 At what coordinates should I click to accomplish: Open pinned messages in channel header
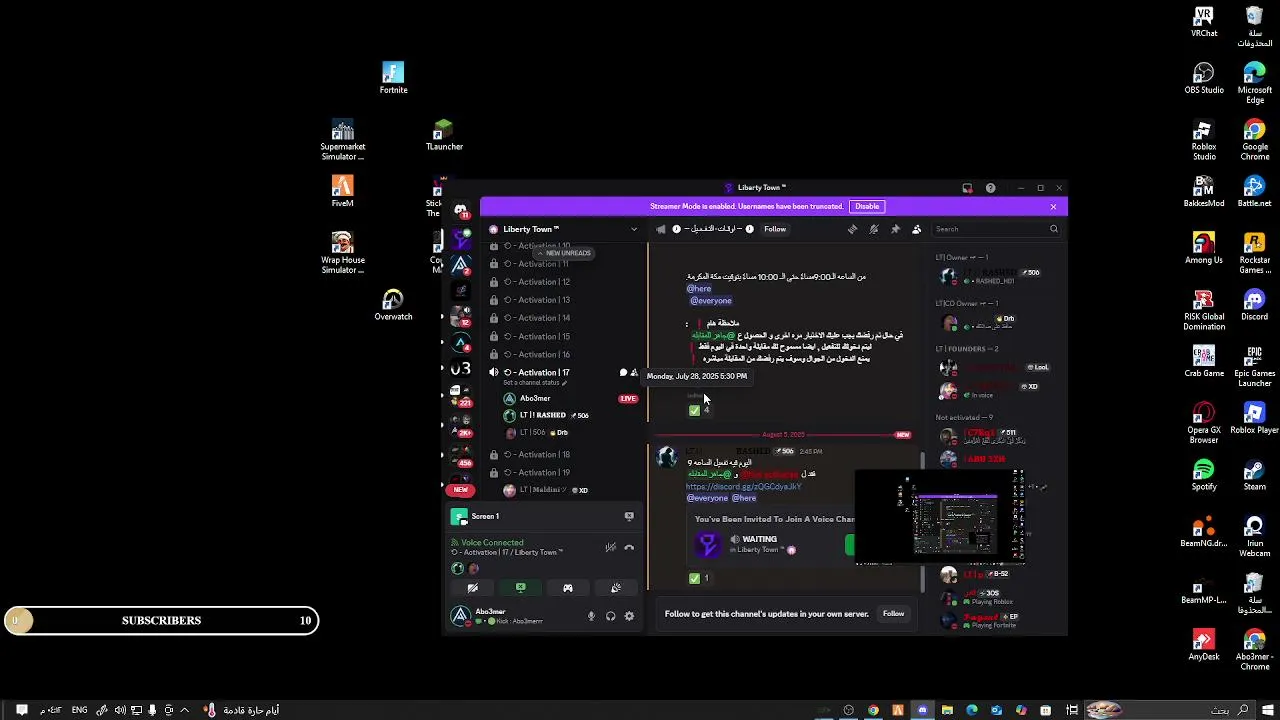895,229
